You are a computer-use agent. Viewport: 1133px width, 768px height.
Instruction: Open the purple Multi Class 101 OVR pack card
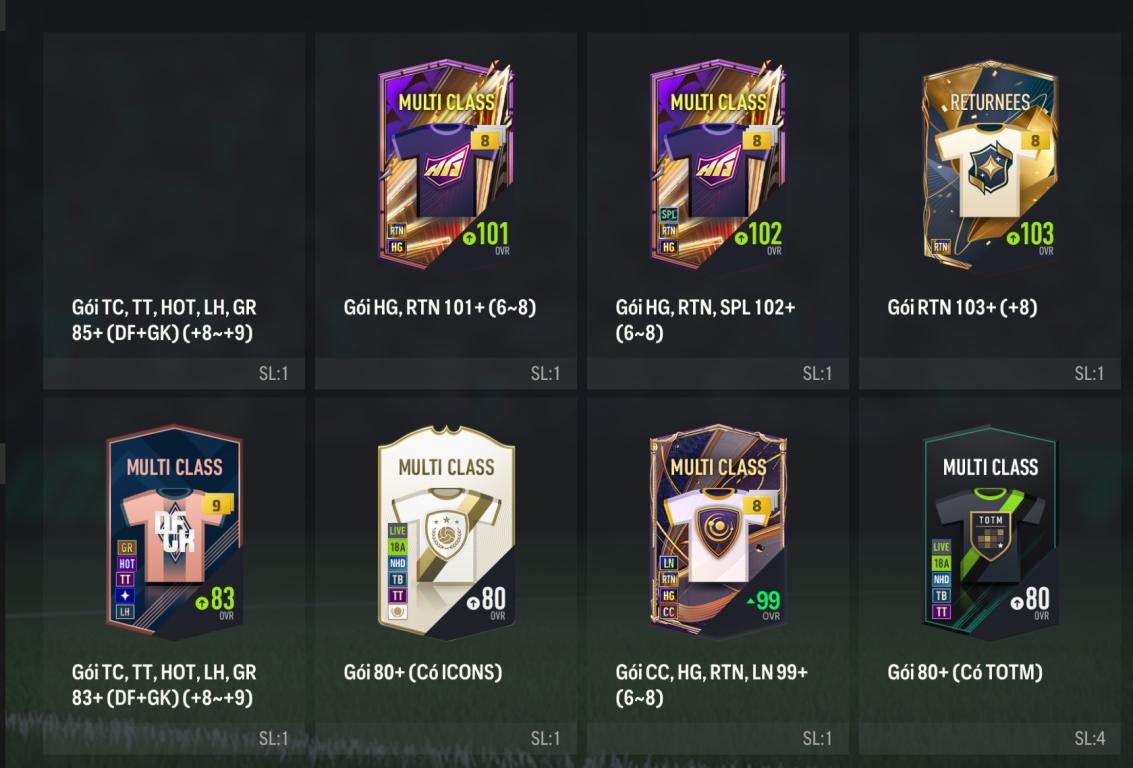click(446, 164)
